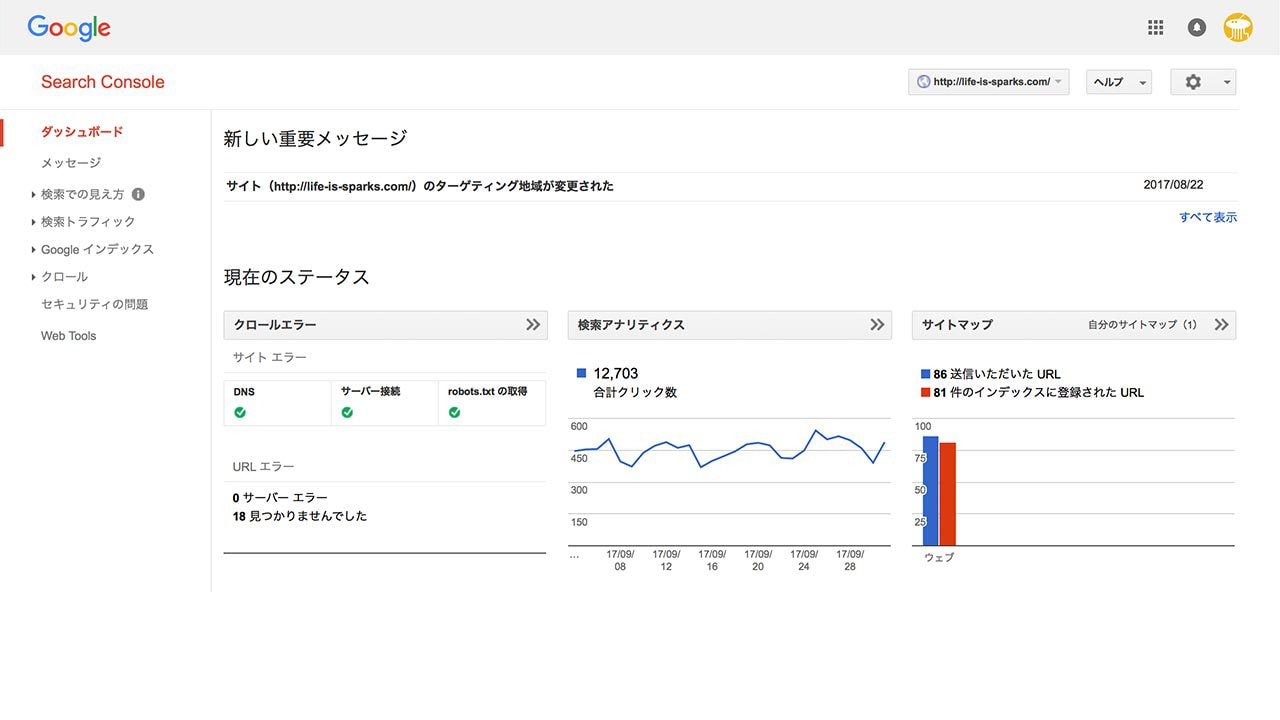Open the Google apps grid icon
Screen dimensions: 1280x720
[1156, 28]
